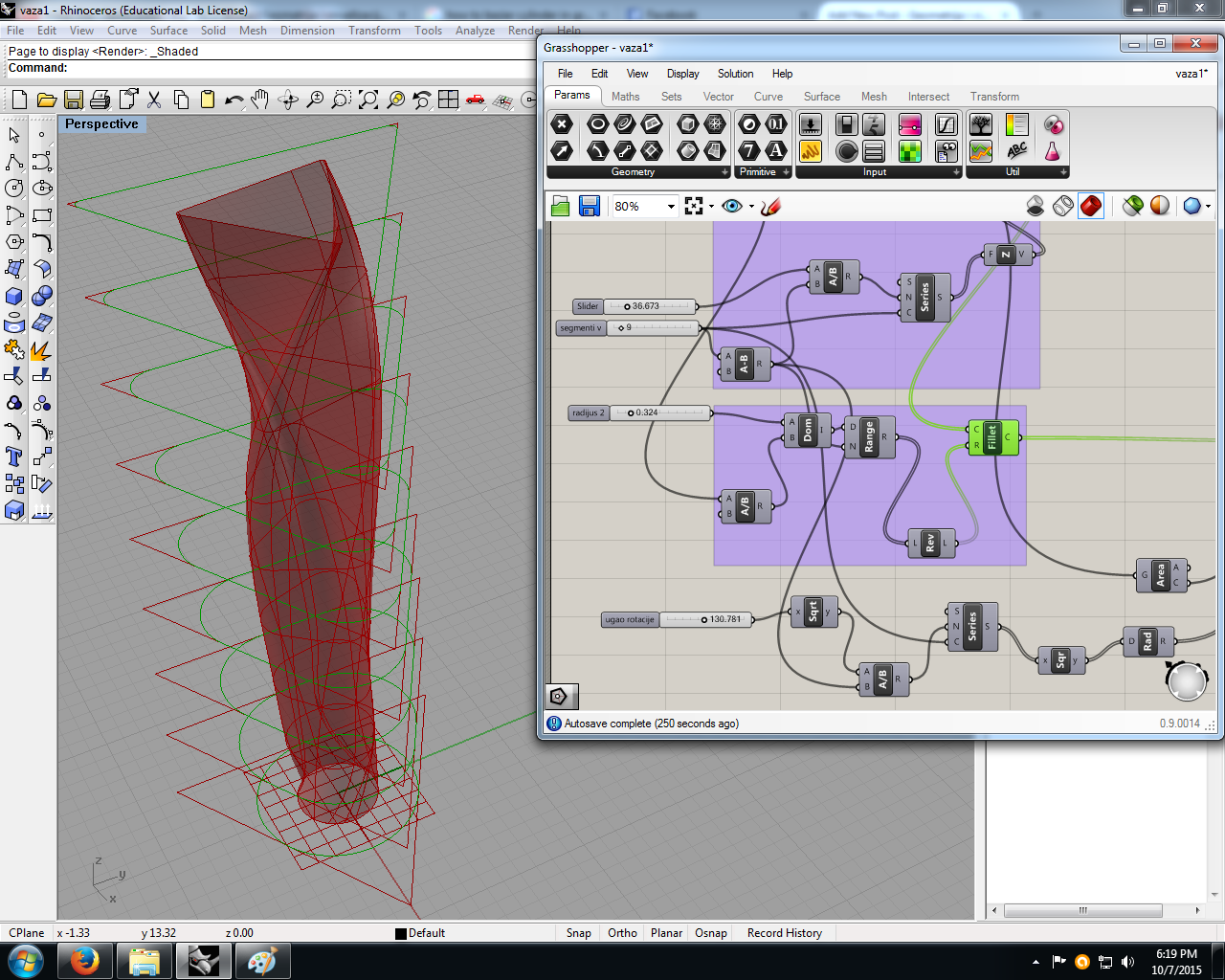Click the Grasshopper save file icon
Screen dimensions: 1225x980
(x=590, y=206)
